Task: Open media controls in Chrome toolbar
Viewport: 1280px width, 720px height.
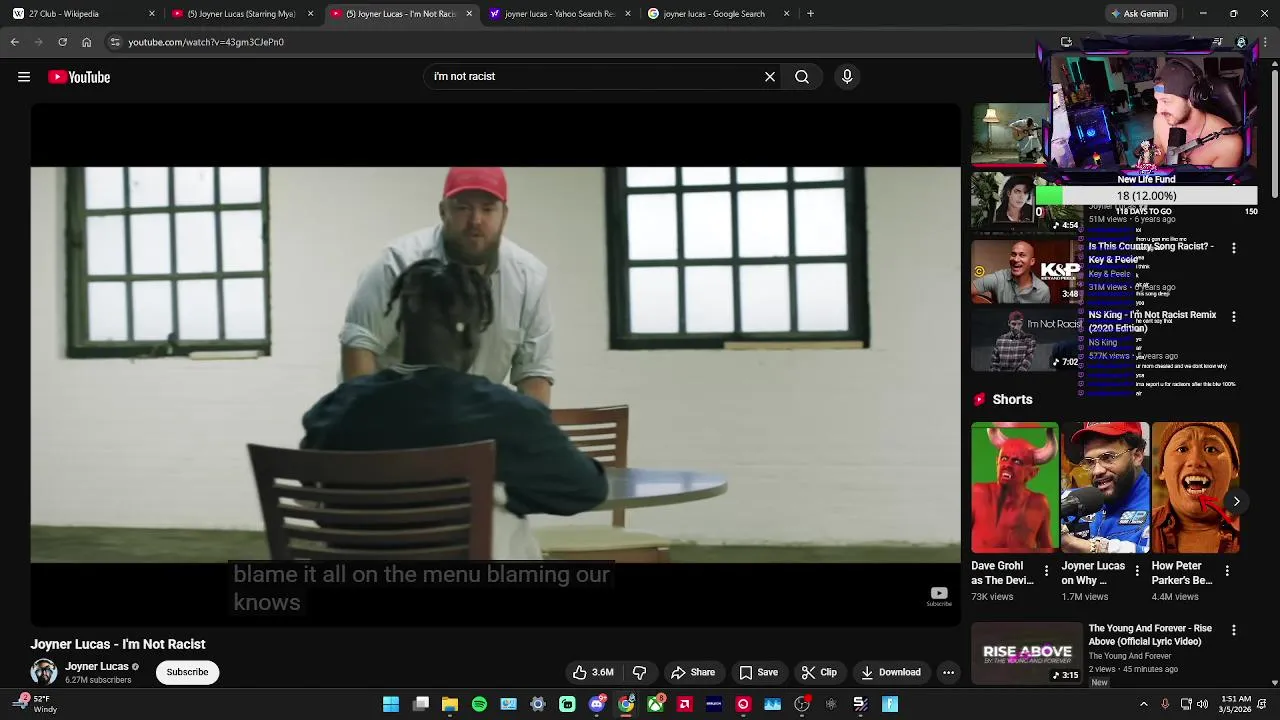Action: [1217, 42]
